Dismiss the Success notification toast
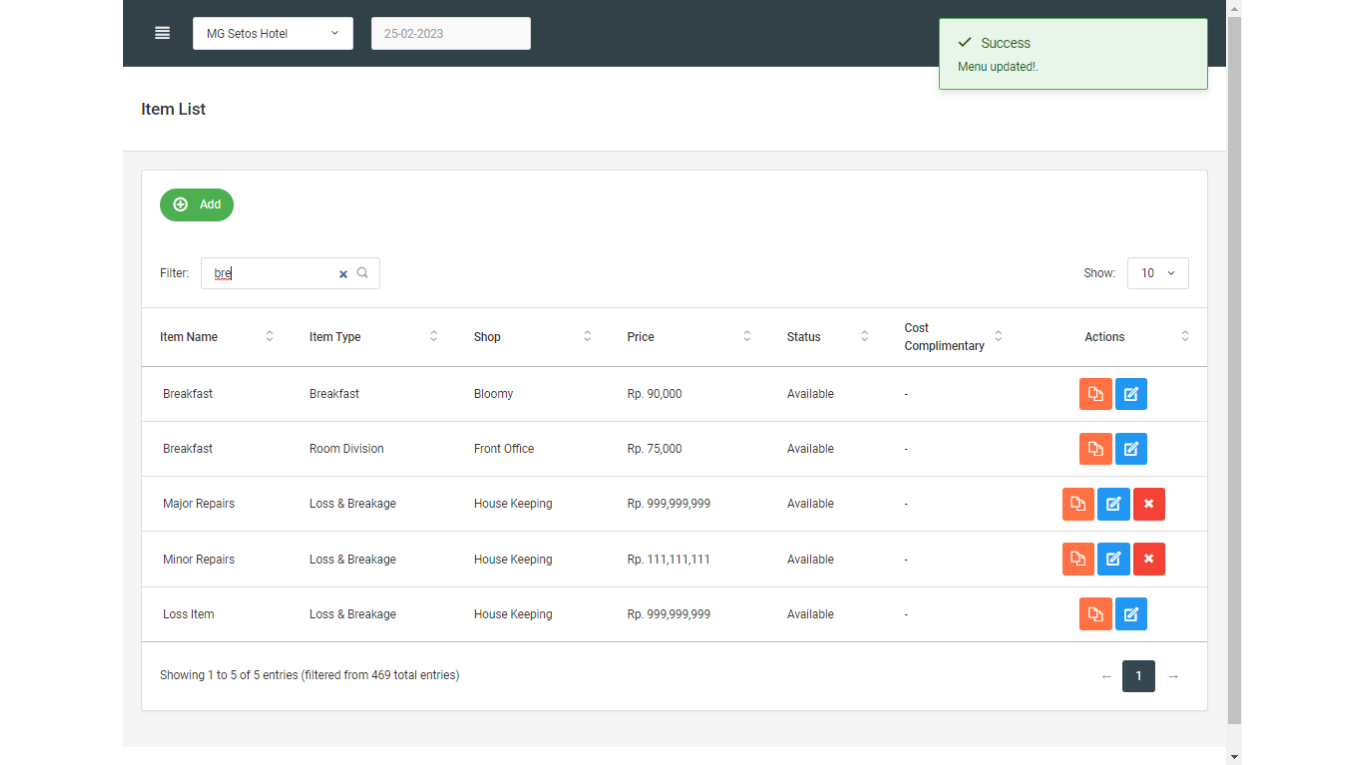Viewport: 1365px width, 765px height. [x=1073, y=54]
